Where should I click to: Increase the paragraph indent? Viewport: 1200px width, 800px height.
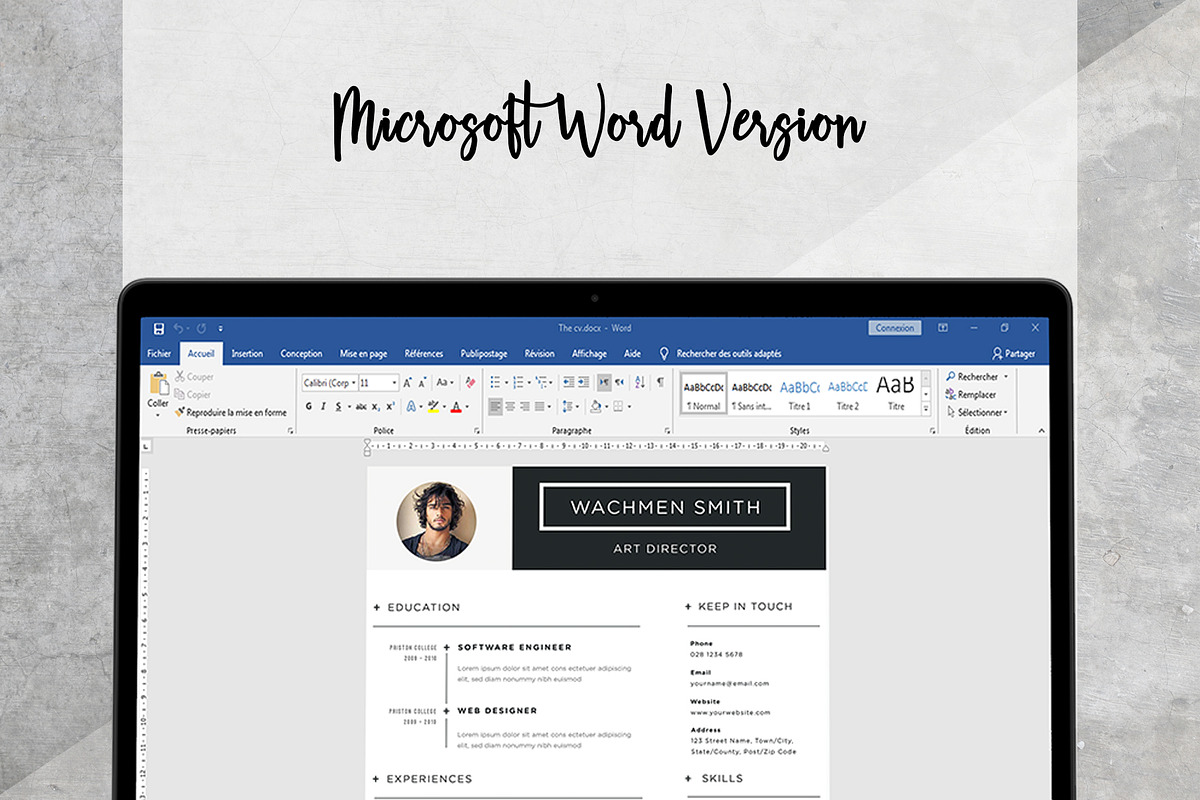(x=583, y=383)
